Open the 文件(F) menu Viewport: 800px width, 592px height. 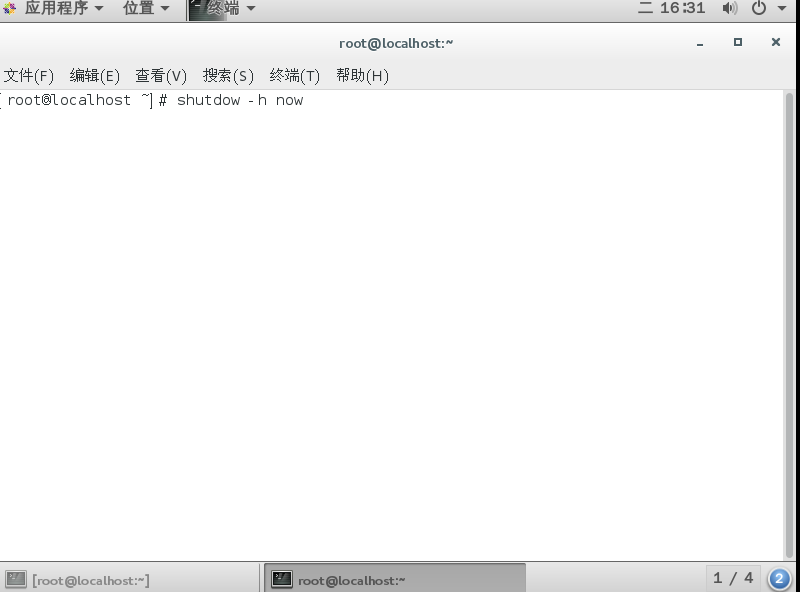(x=29, y=76)
